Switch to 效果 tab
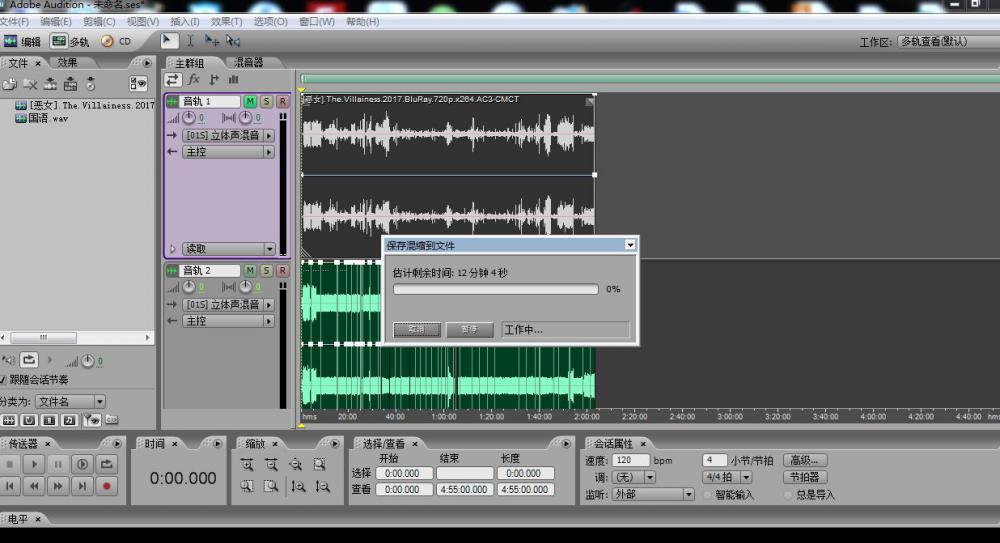Screen dimensions: 1000x543 (67, 63)
